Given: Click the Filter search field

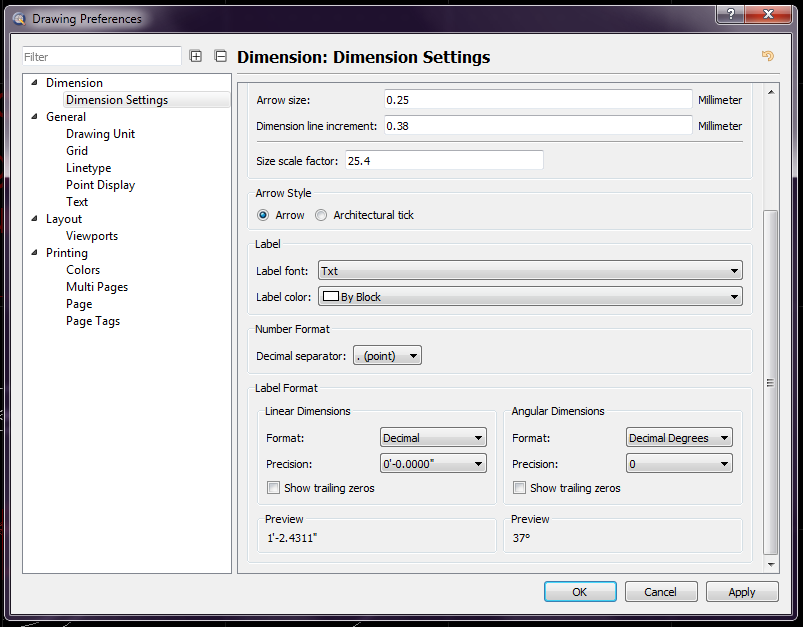Looking at the screenshot, I should 101,56.
